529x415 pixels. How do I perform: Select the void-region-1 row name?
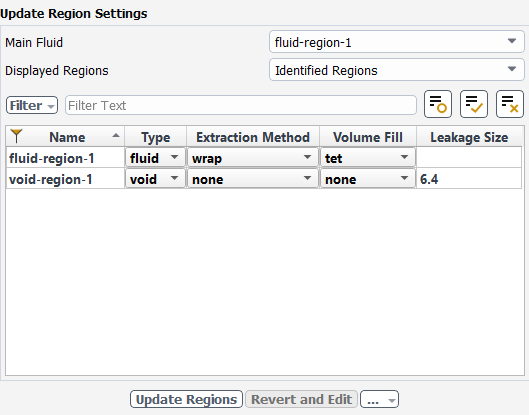[51, 179]
